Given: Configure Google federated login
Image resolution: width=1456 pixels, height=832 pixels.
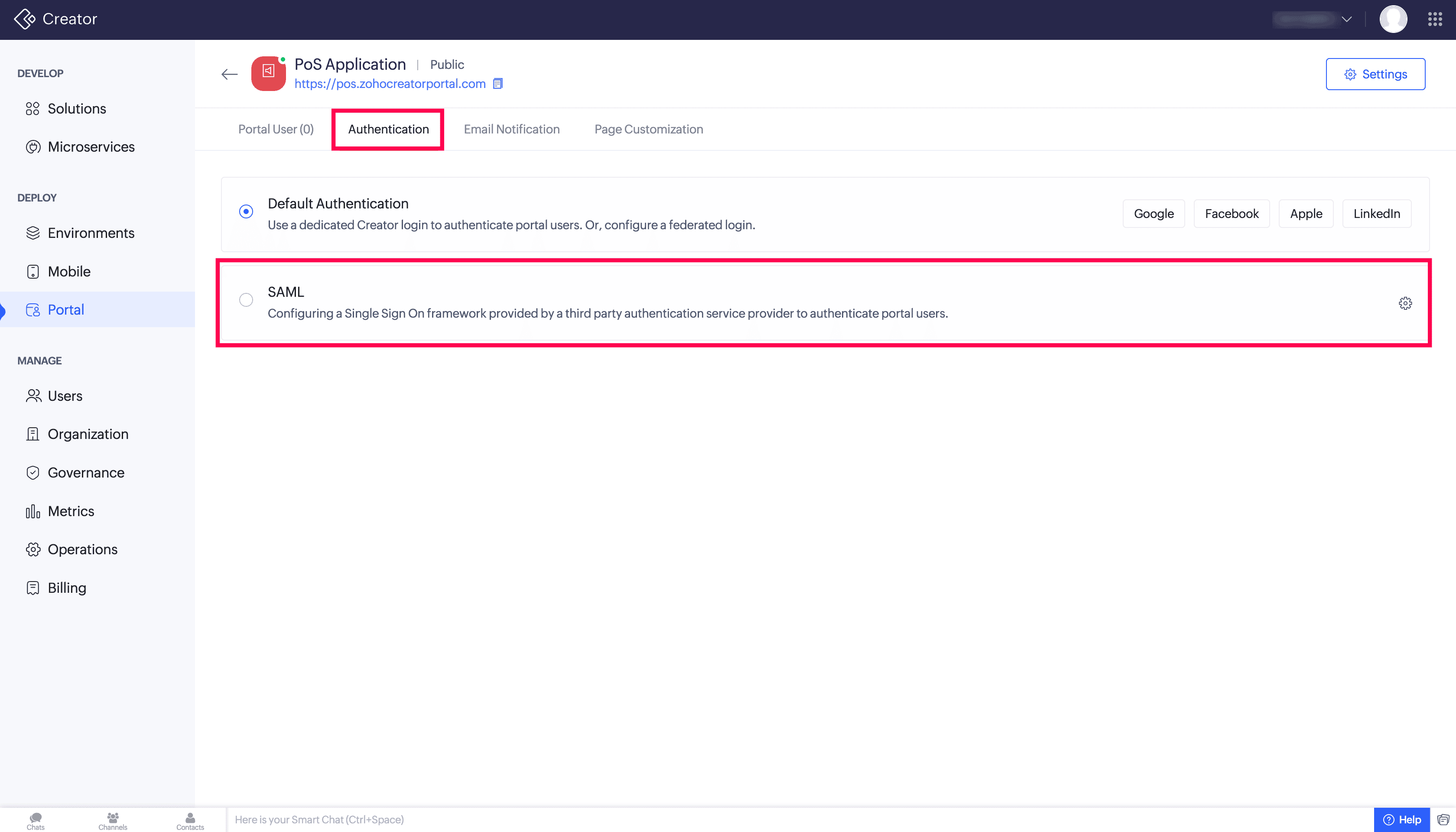Looking at the screenshot, I should [x=1153, y=214].
